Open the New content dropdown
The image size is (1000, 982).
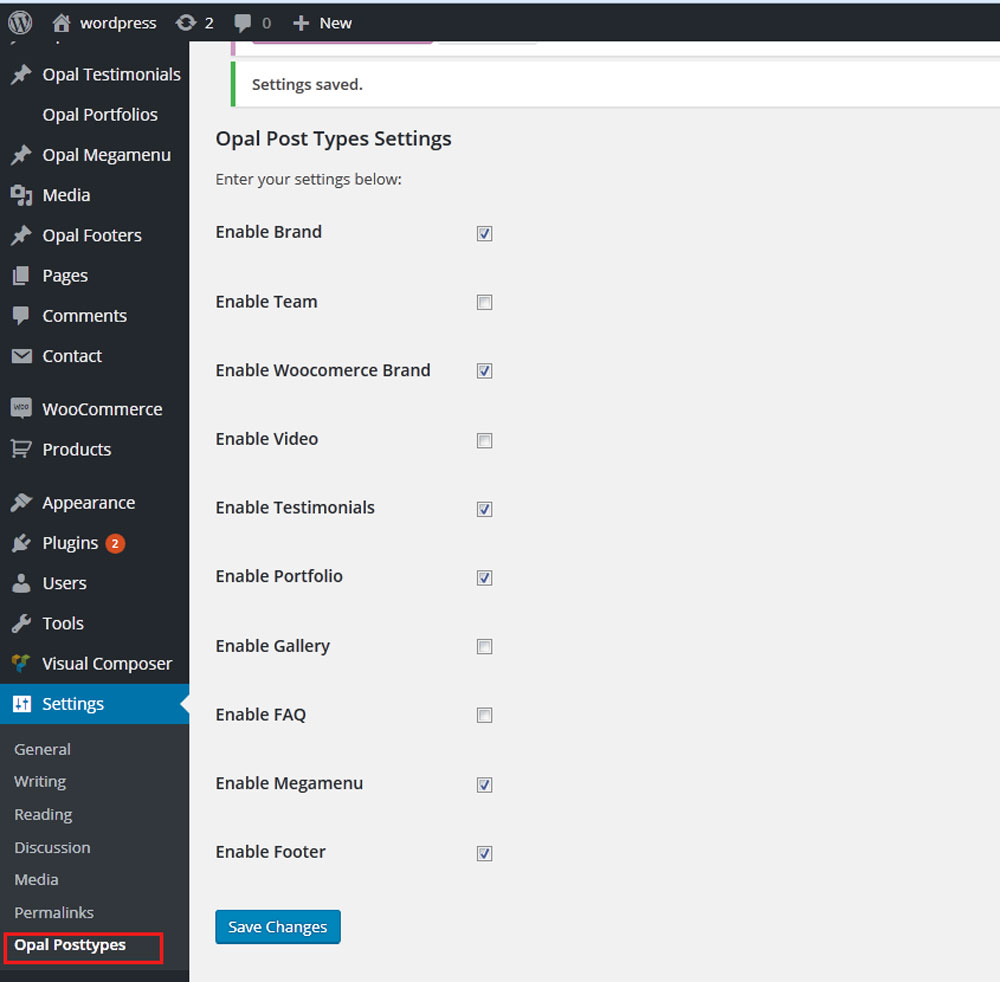(x=322, y=23)
